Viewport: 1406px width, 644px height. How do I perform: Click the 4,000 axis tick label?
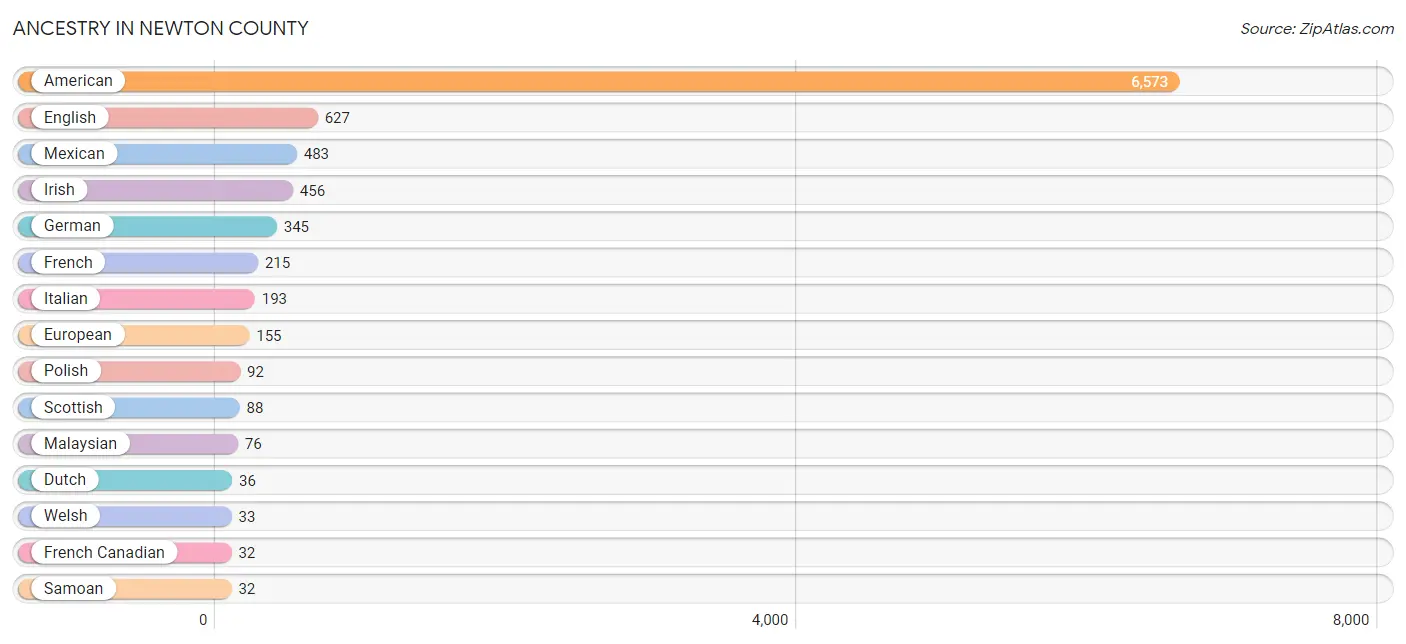point(770,620)
